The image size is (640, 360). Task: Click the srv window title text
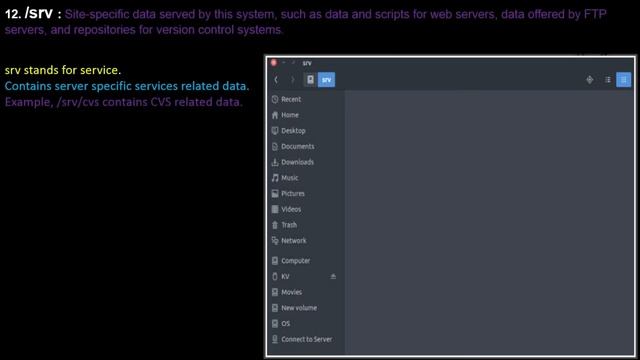(307, 63)
